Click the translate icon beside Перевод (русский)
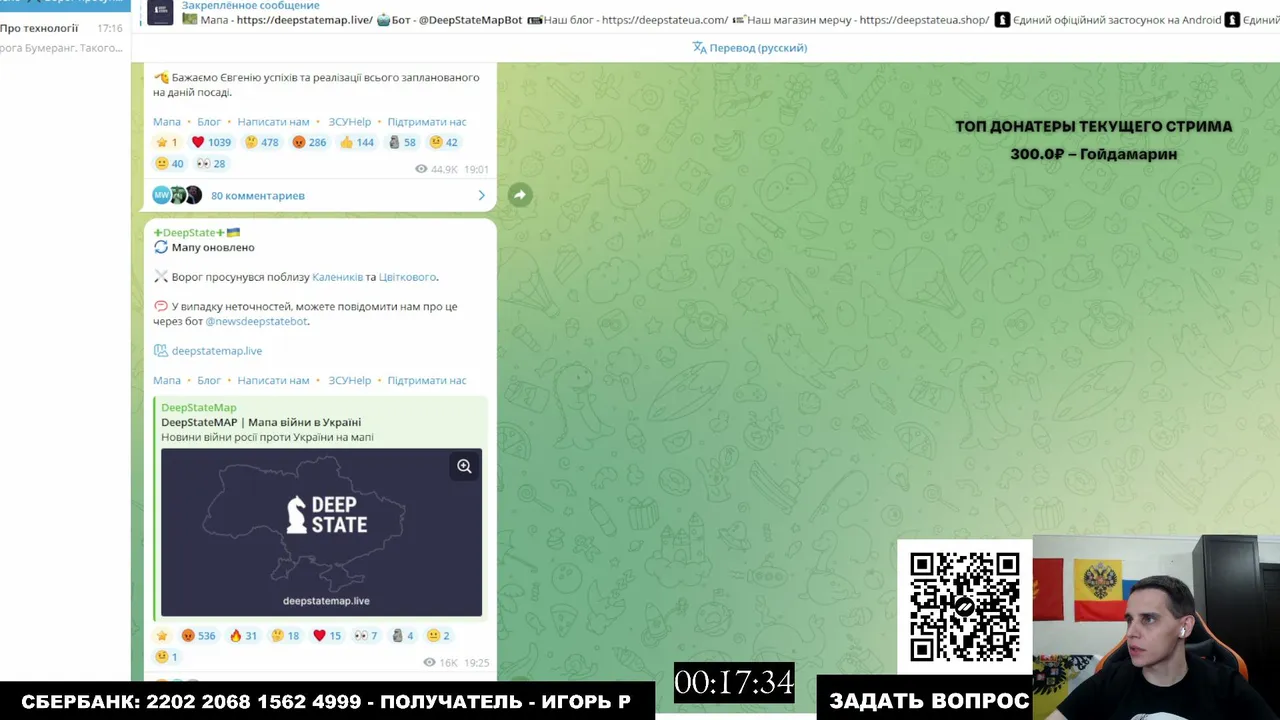Image resolution: width=1280 pixels, height=720 pixels. pos(700,47)
